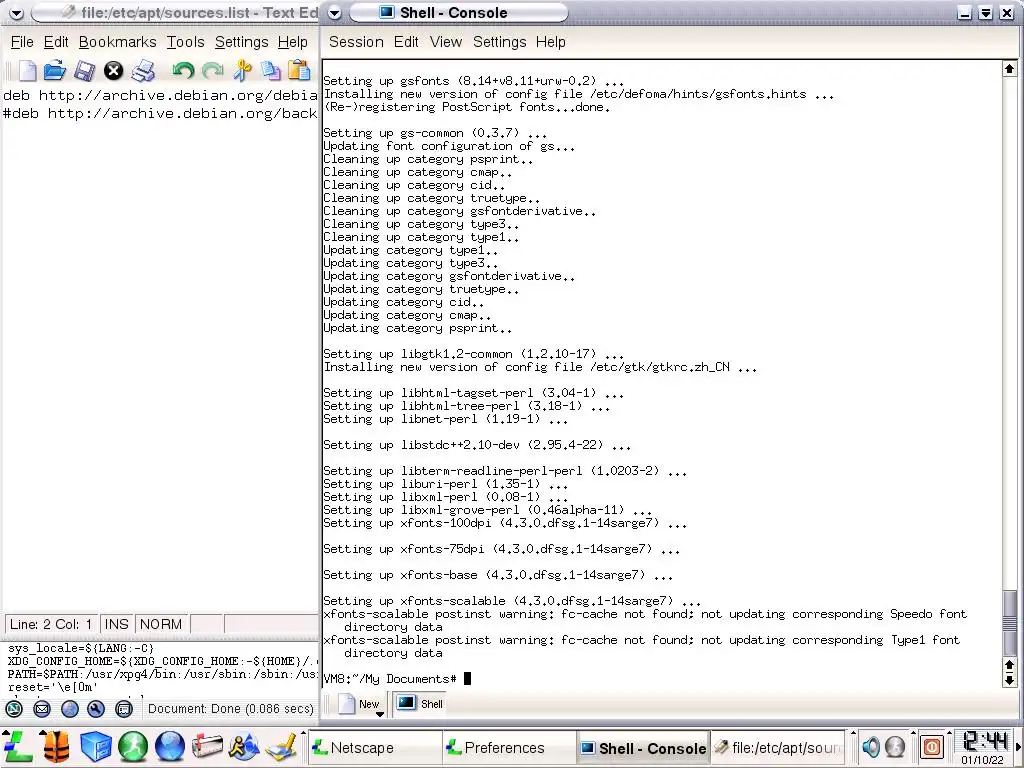Screen dimensions: 1024x768
Task: Open Session menu in Console
Action: coord(356,42)
